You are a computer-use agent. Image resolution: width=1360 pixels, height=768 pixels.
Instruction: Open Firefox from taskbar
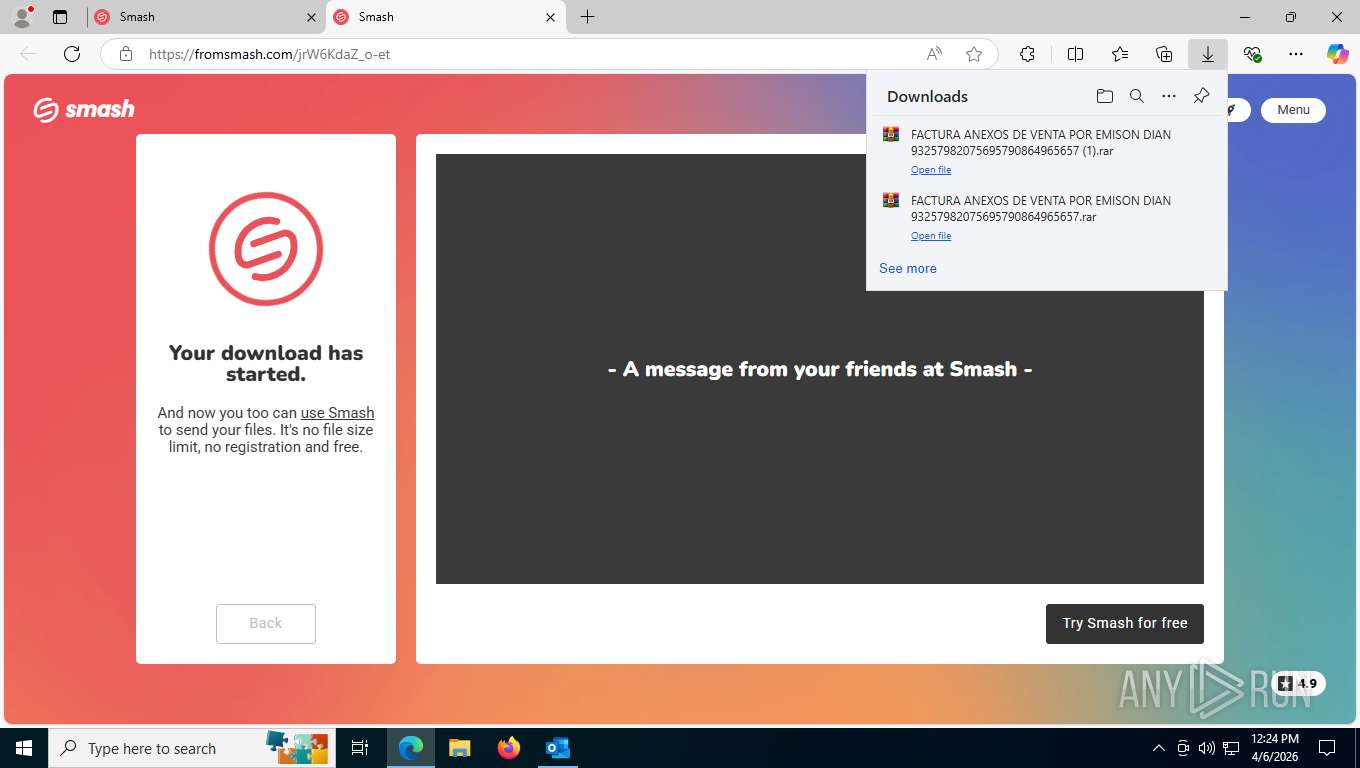click(x=509, y=748)
